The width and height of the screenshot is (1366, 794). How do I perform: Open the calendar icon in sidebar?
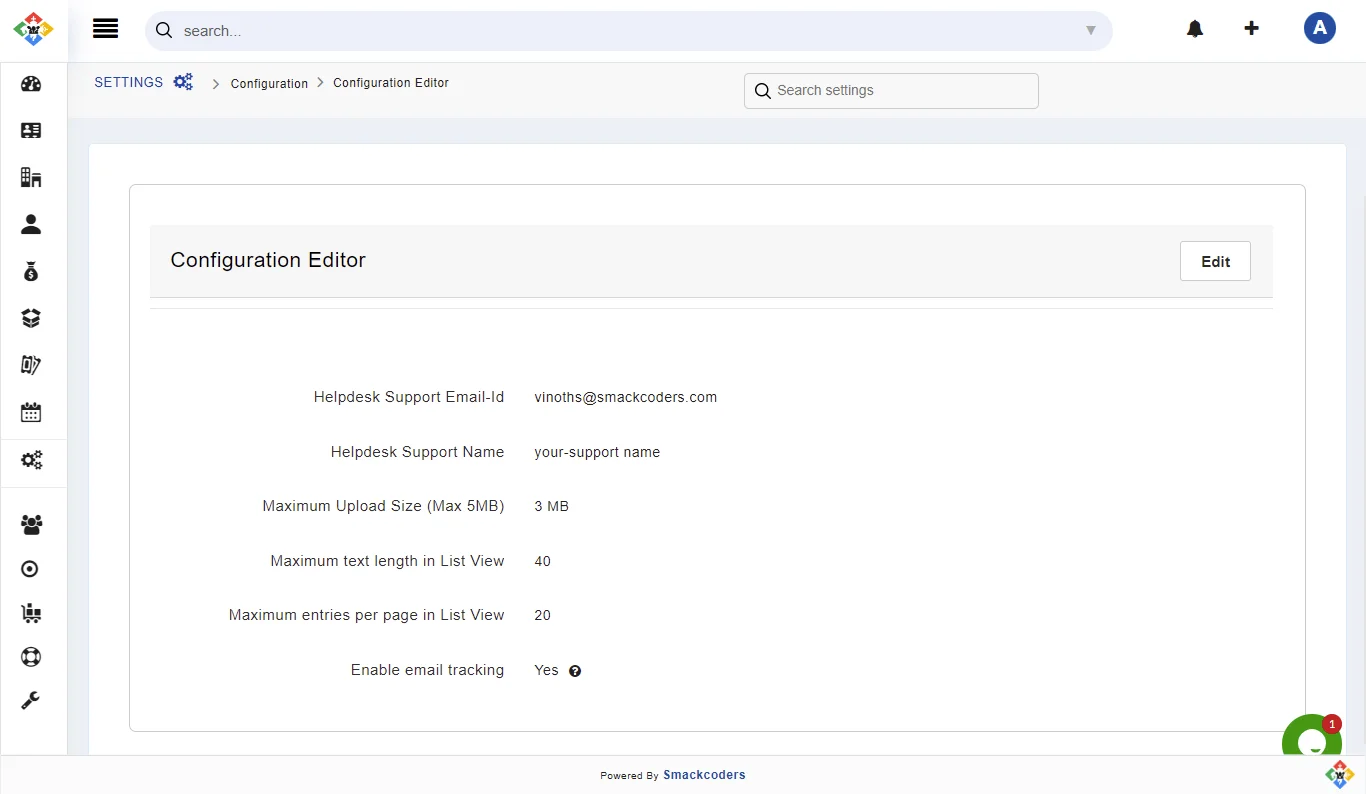(x=31, y=412)
